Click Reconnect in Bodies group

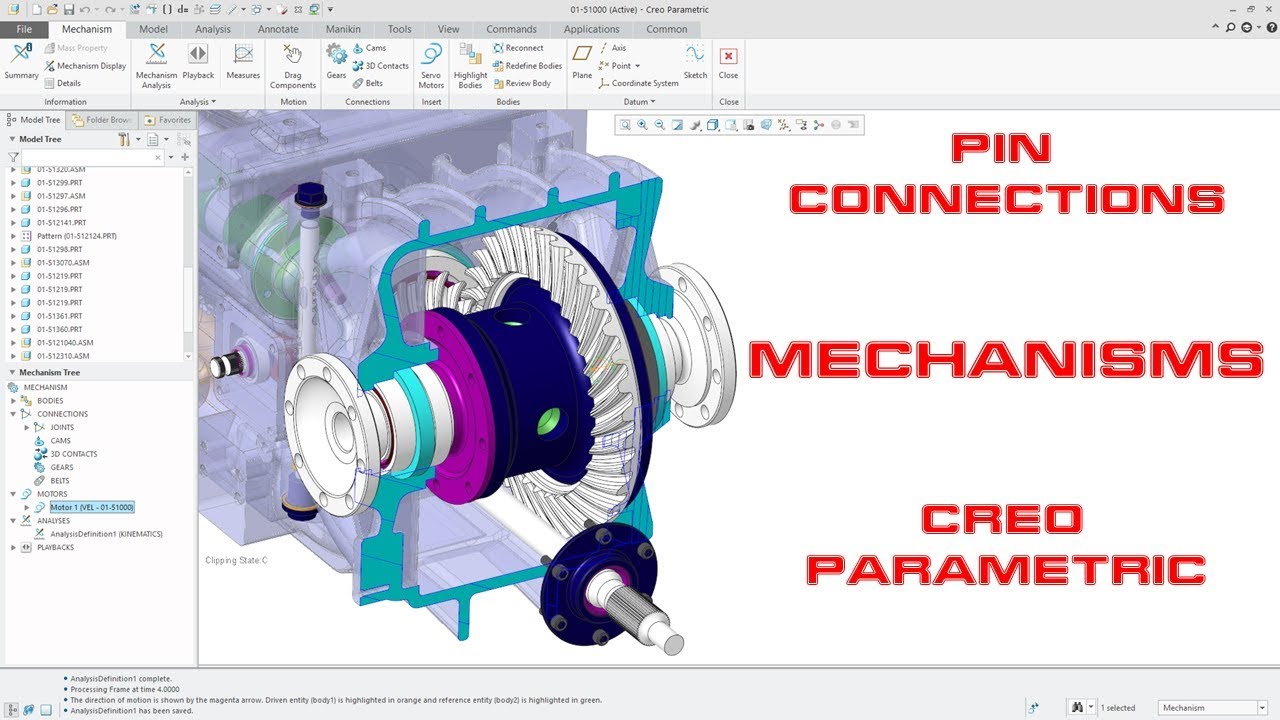[x=518, y=48]
